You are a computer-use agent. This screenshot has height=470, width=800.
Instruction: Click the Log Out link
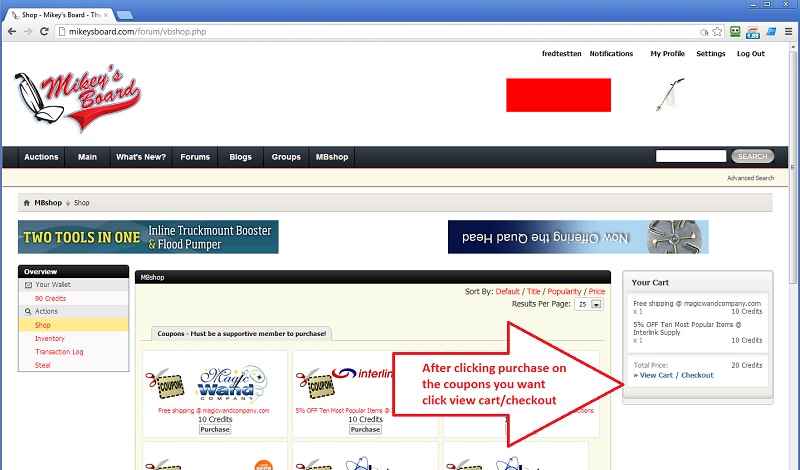751,54
